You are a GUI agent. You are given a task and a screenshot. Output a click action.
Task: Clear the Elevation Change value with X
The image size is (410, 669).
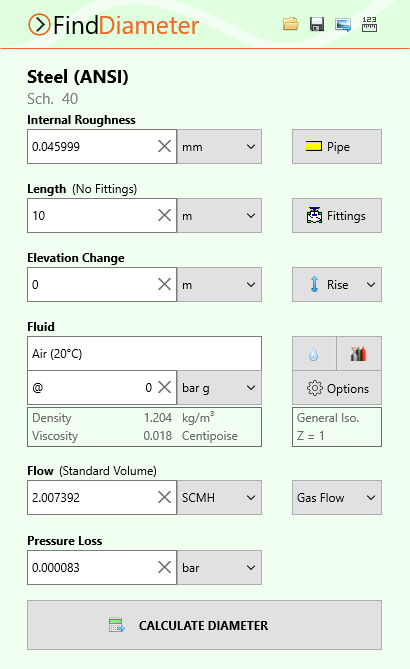coord(164,284)
